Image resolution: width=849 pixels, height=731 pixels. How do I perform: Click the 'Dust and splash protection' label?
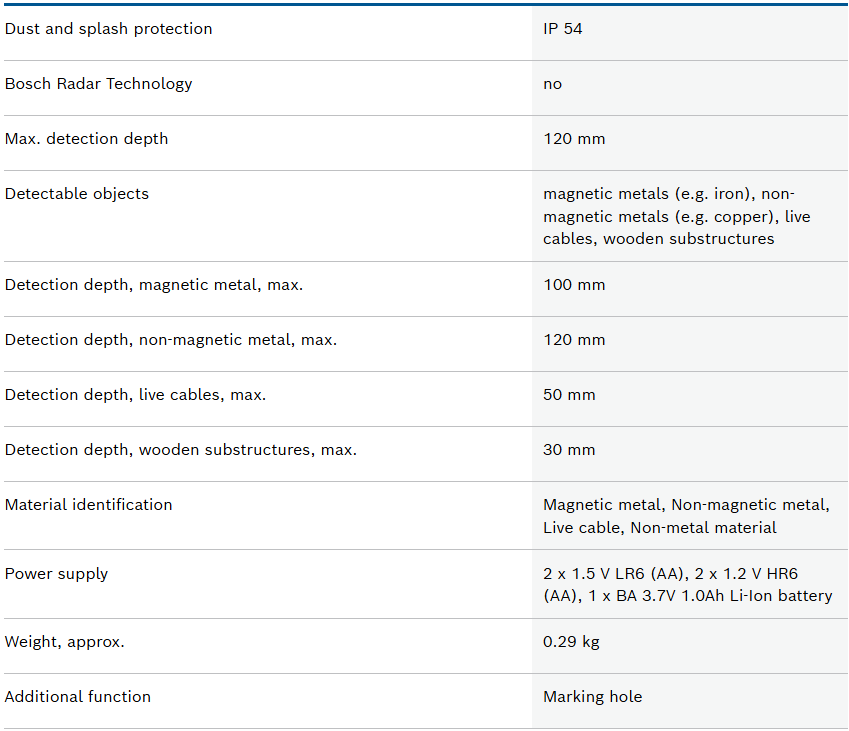pyautogui.click(x=108, y=29)
